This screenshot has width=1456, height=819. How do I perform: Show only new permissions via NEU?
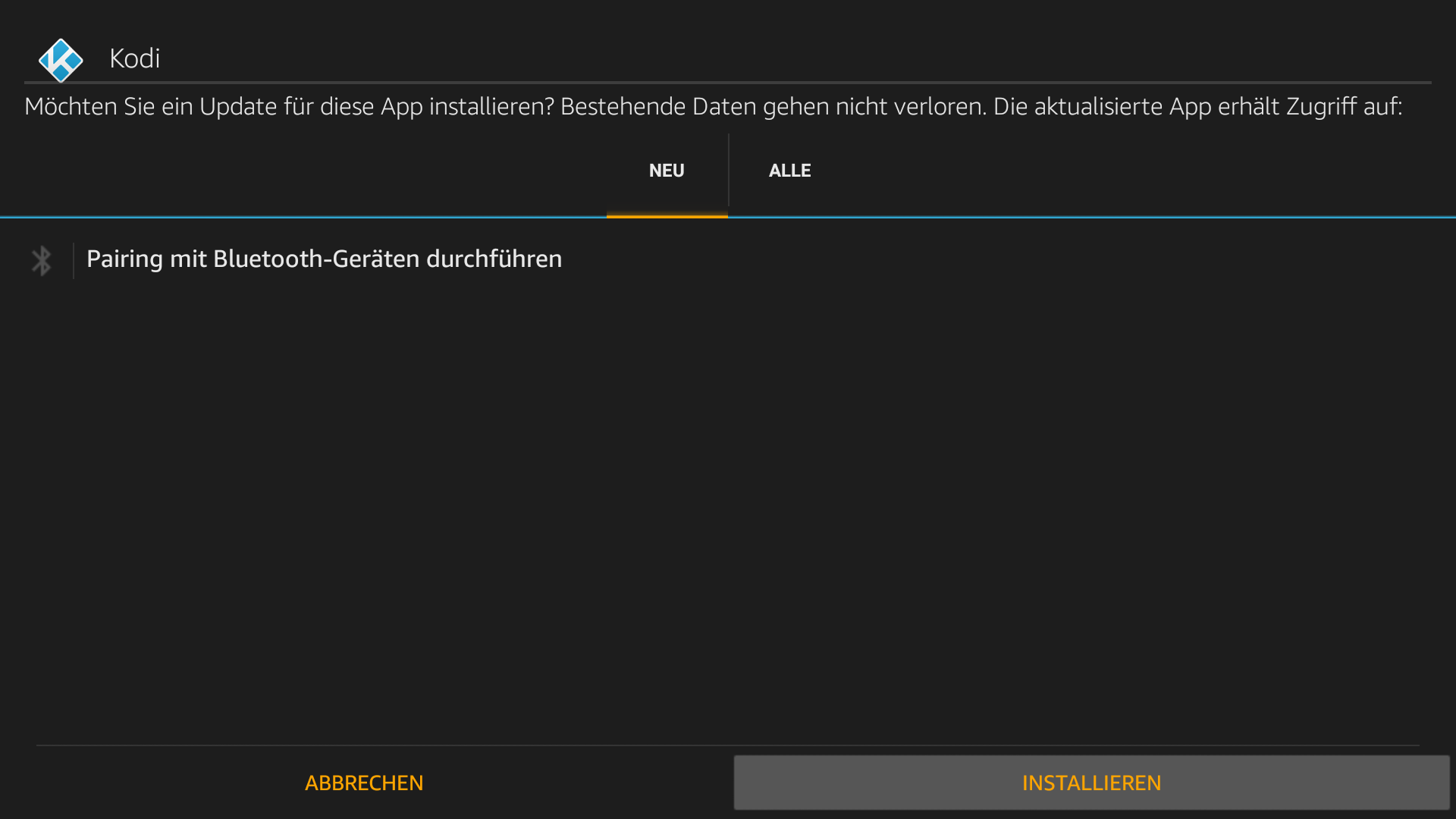[667, 171]
